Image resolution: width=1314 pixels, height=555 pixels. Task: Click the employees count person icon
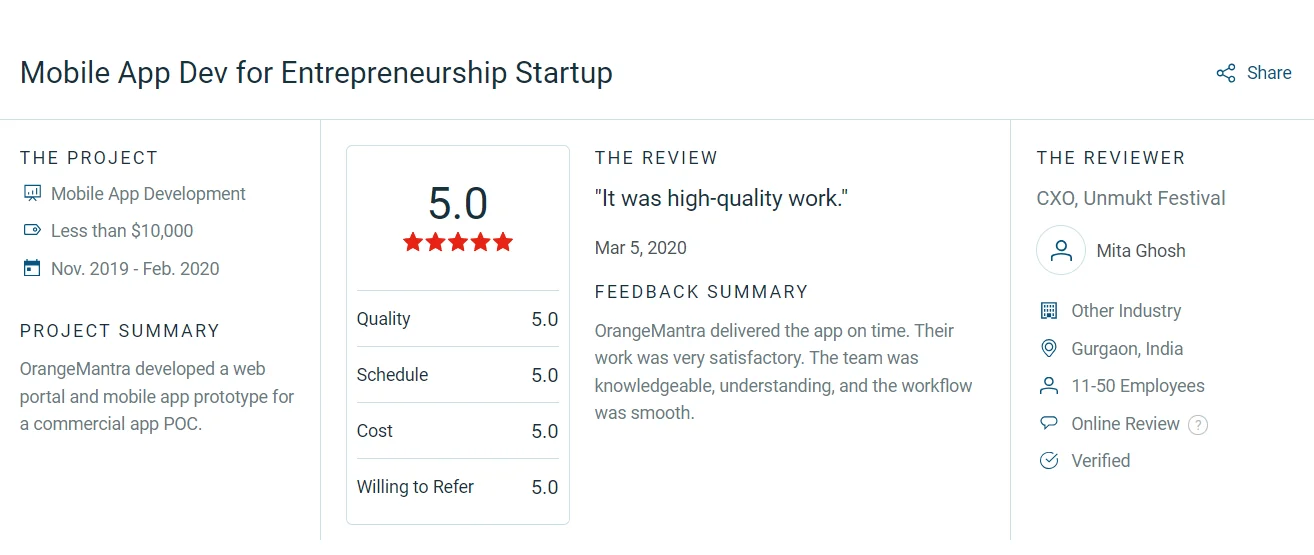(x=1049, y=386)
